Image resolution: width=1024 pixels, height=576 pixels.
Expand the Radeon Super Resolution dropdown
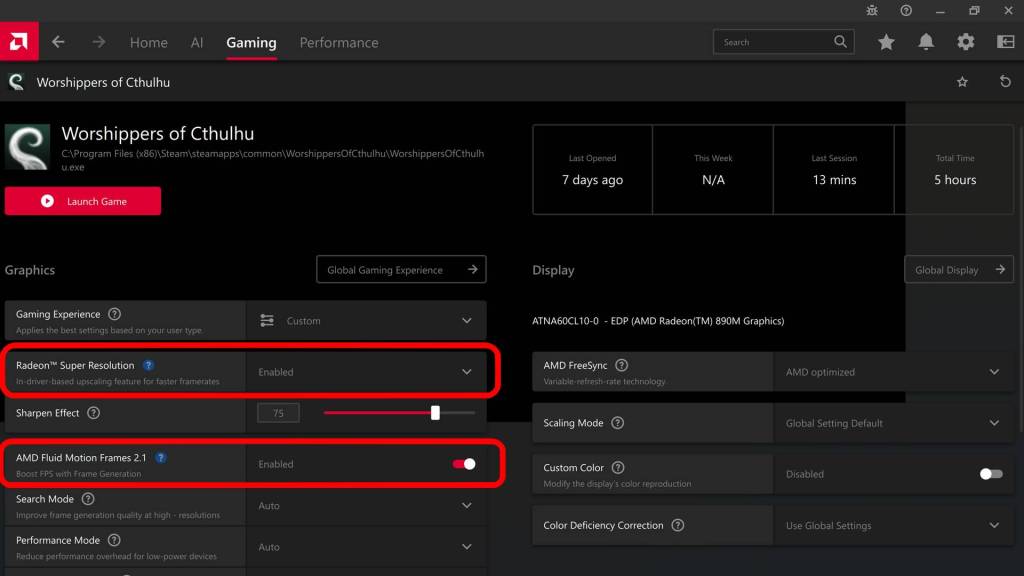466,372
